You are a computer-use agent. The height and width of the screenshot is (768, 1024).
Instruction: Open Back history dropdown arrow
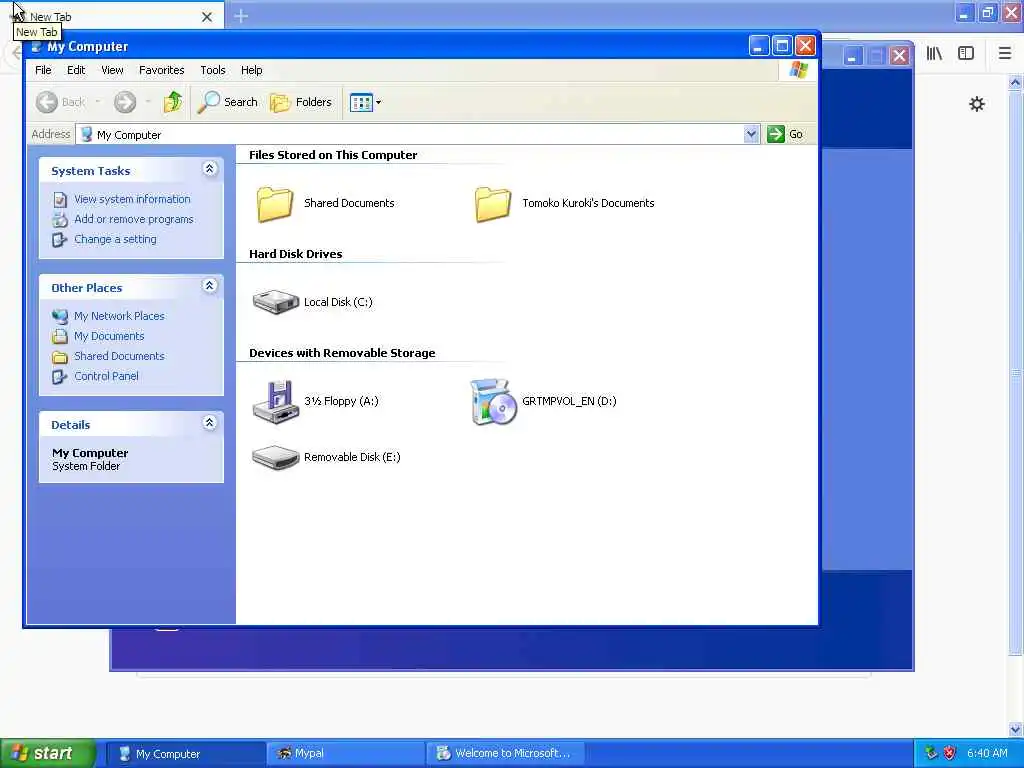point(98,102)
